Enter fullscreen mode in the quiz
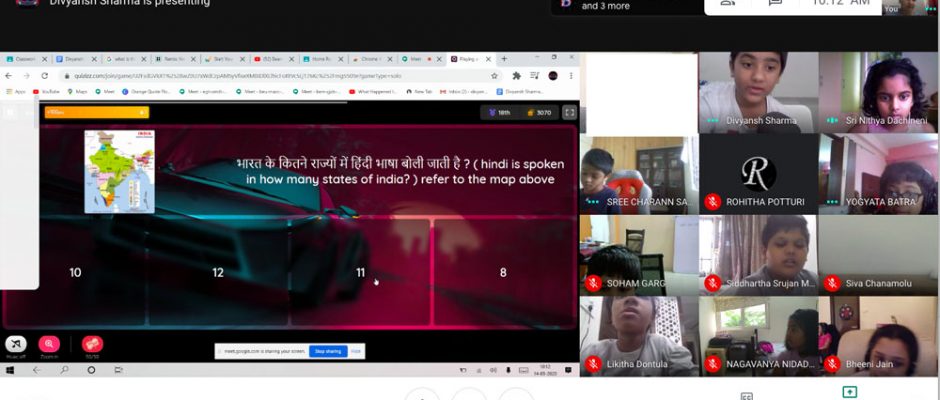The width and height of the screenshot is (940, 400). (570, 112)
